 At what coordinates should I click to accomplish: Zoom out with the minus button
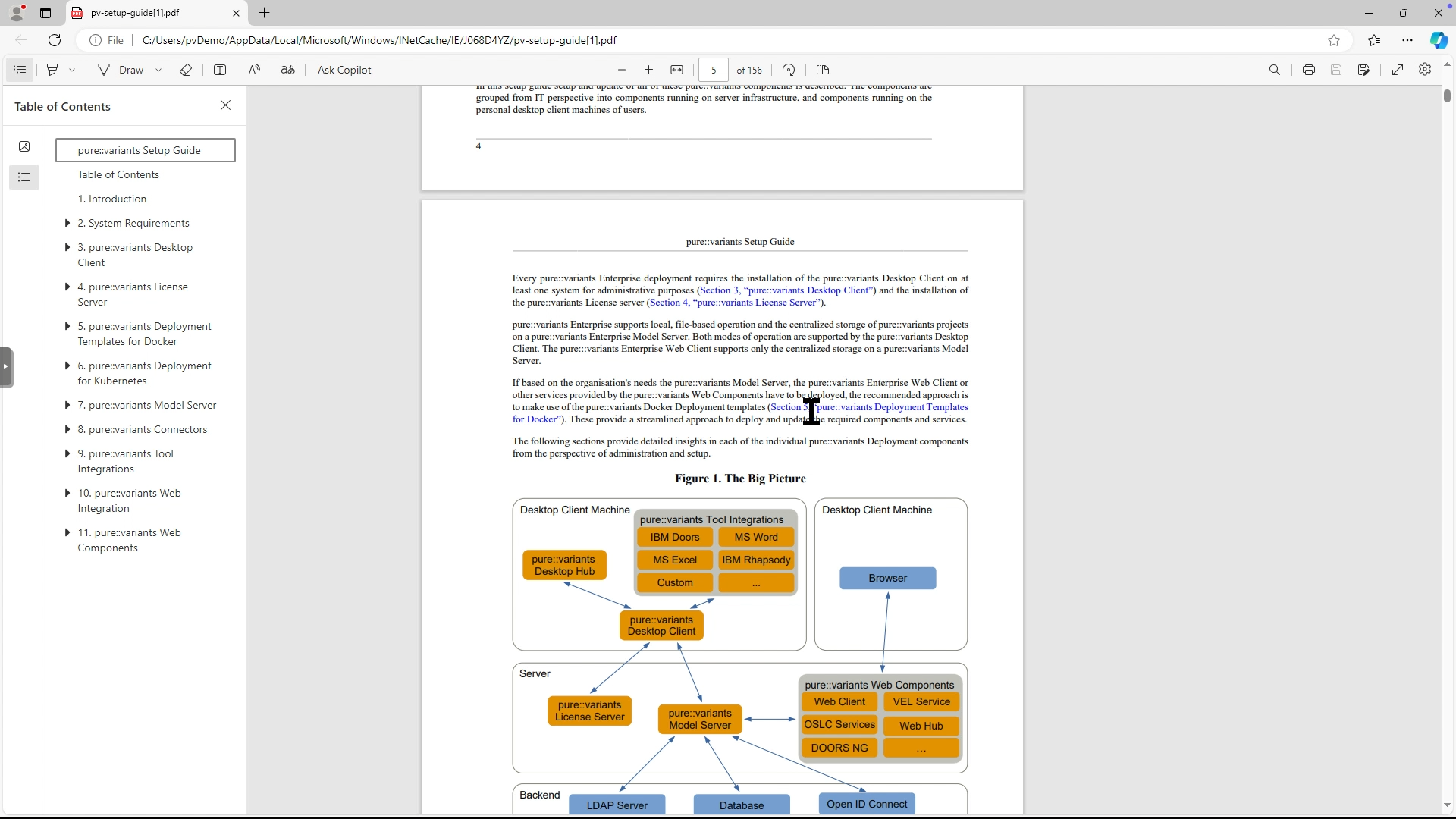pos(622,70)
